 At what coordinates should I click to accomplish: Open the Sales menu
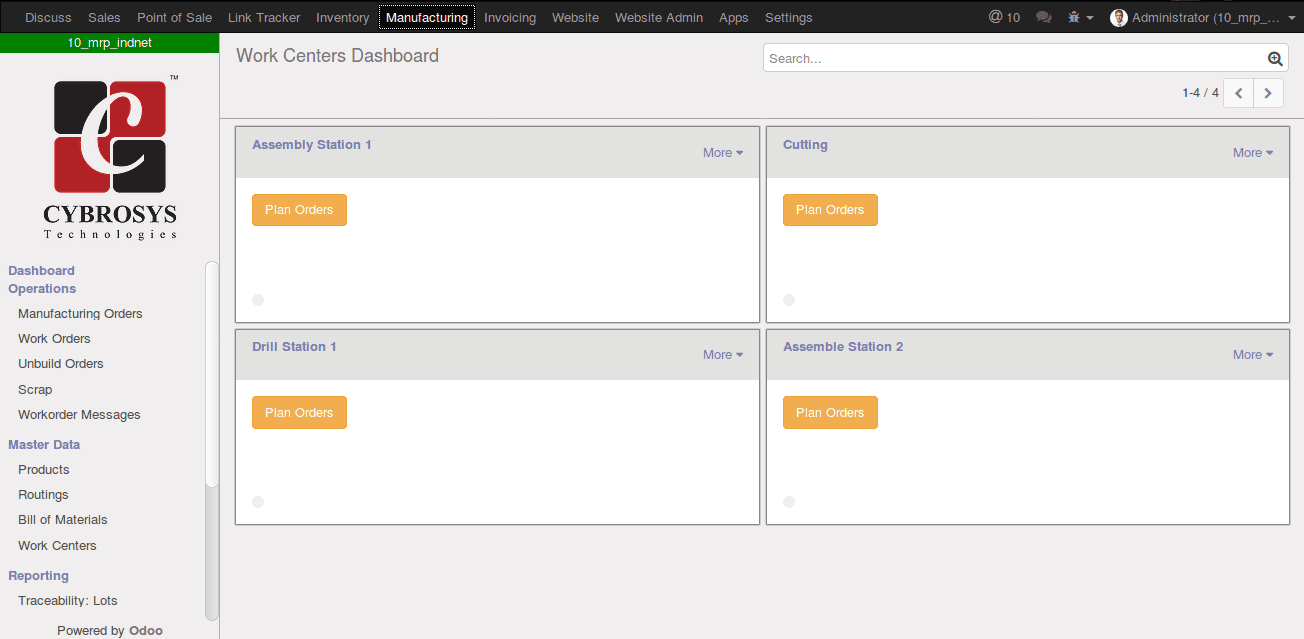[104, 17]
